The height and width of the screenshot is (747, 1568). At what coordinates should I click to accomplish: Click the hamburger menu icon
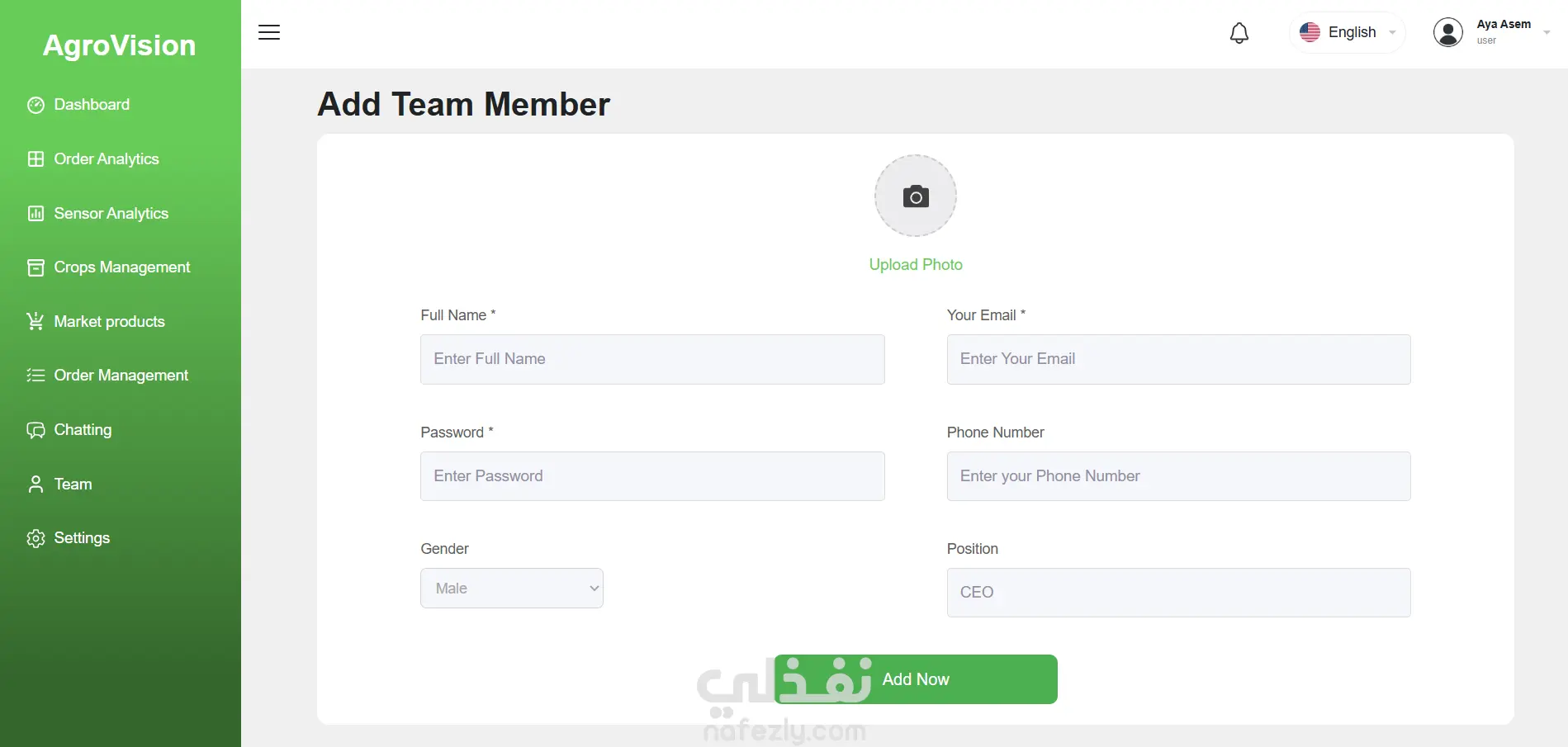tap(269, 32)
